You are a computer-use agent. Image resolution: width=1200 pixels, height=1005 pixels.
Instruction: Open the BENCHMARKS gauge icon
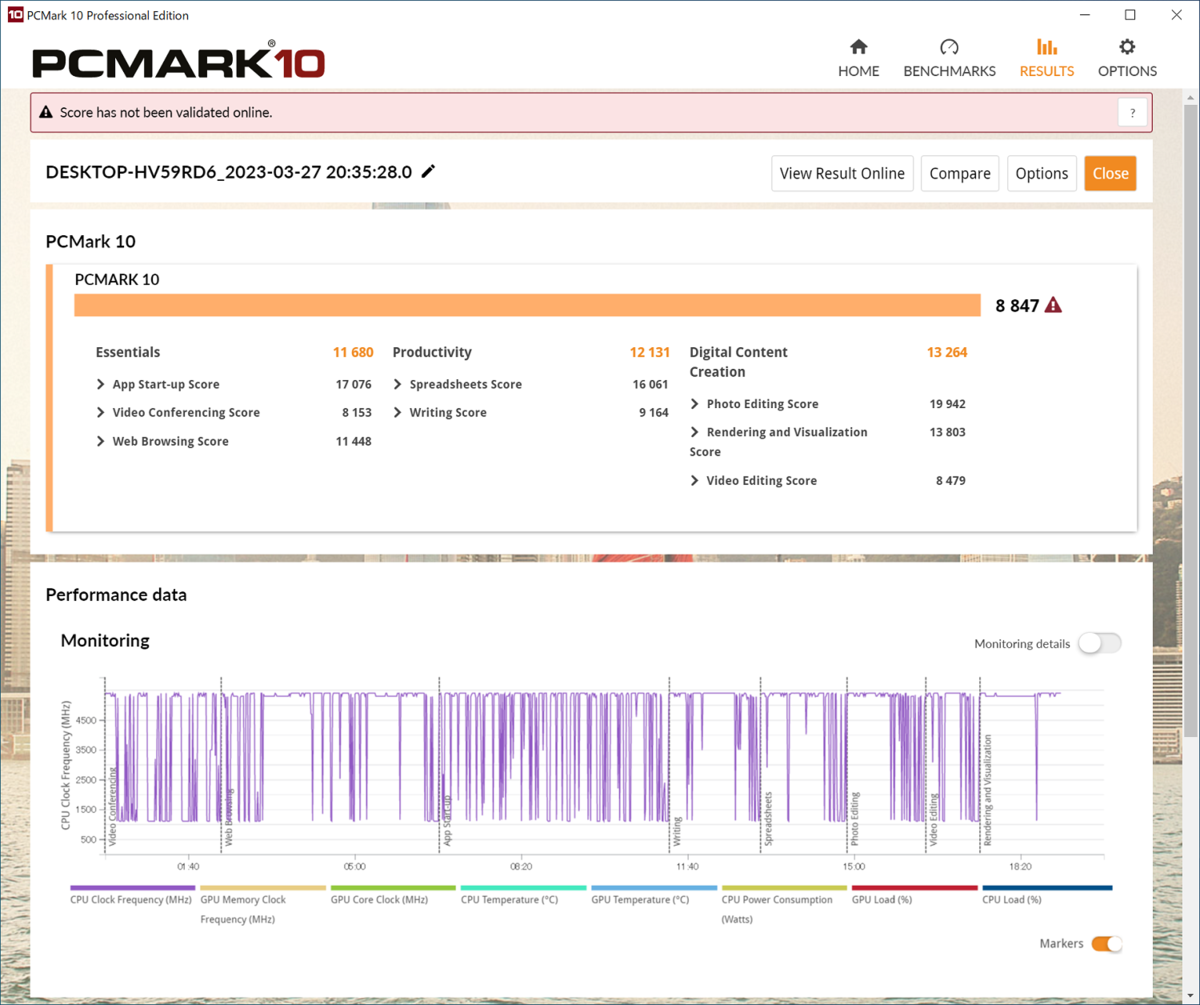pos(949,47)
